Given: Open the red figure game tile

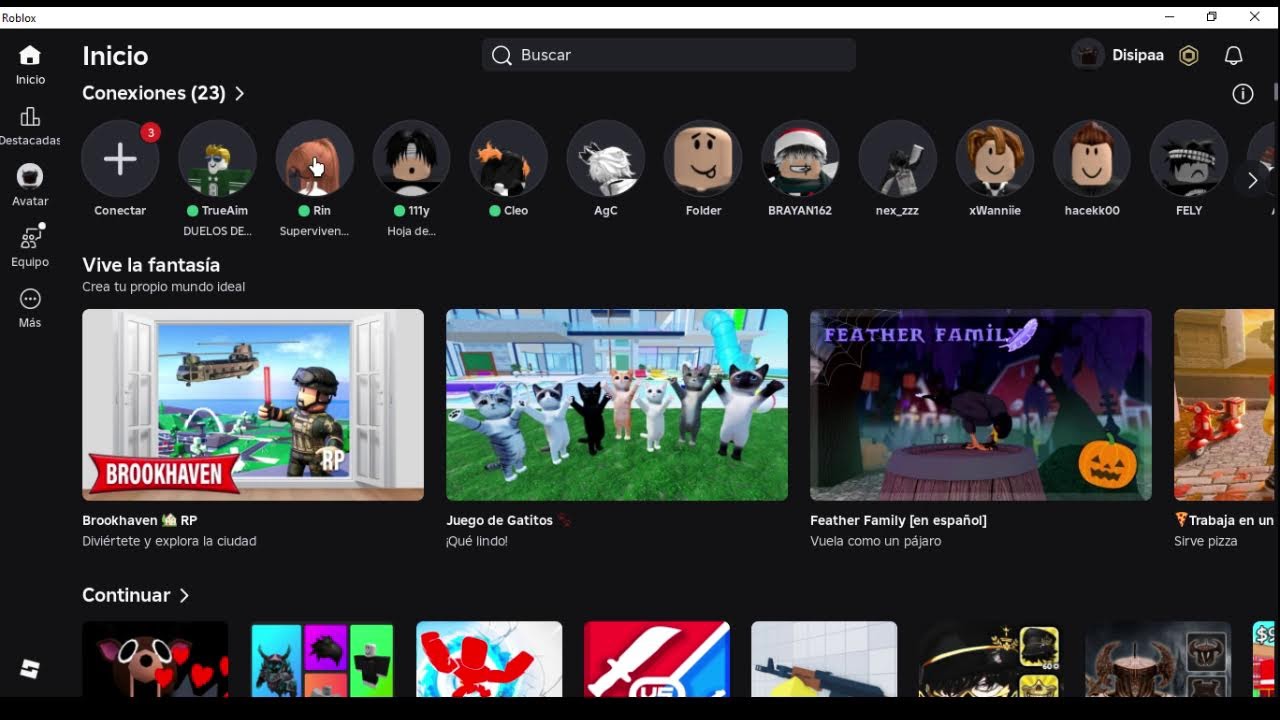Looking at the screenshot, I should (489, 659).
